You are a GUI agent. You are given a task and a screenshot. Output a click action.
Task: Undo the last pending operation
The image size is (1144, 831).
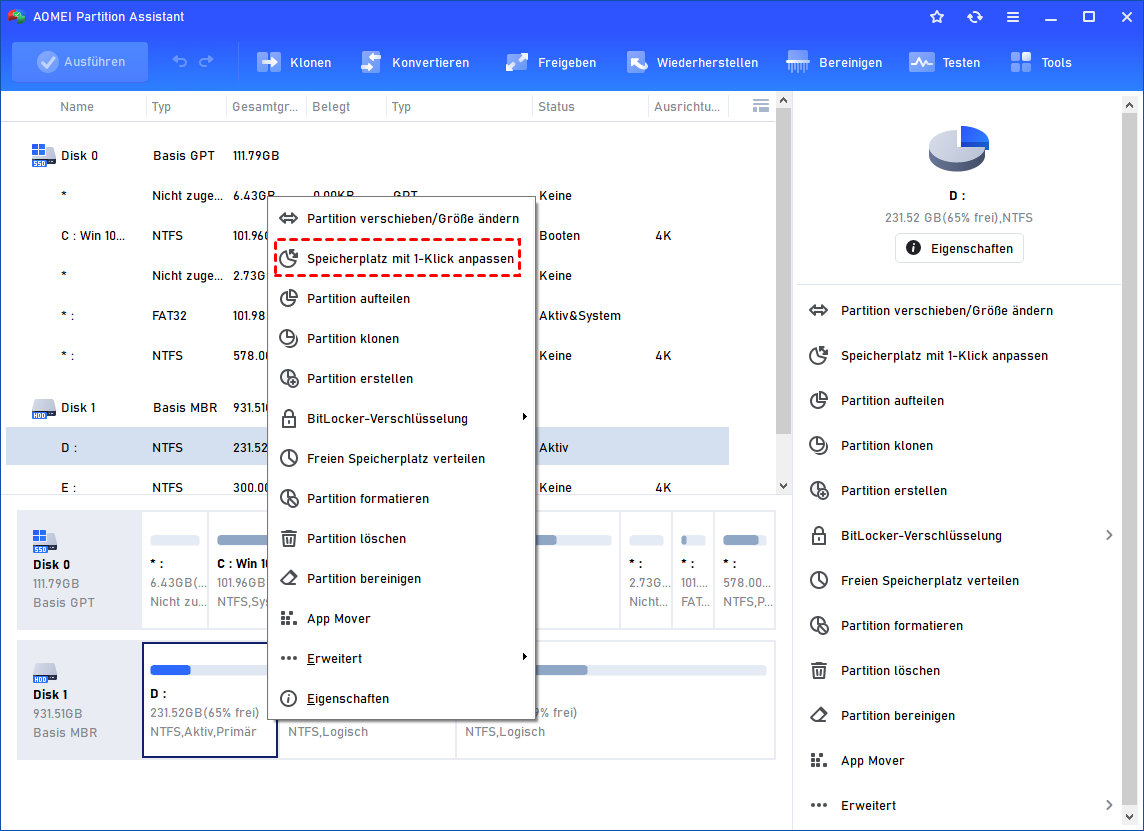(179, 62)
